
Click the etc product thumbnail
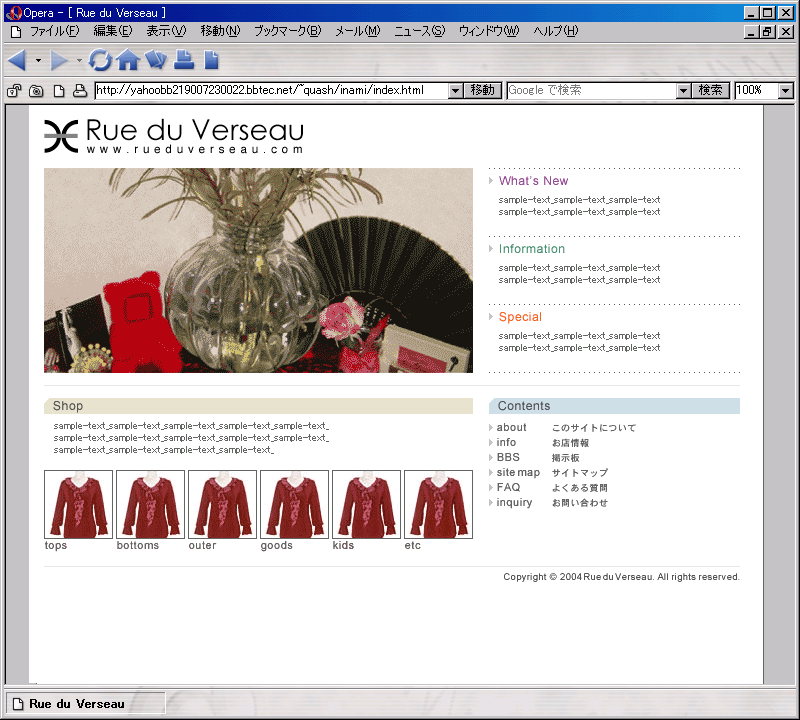438,504
